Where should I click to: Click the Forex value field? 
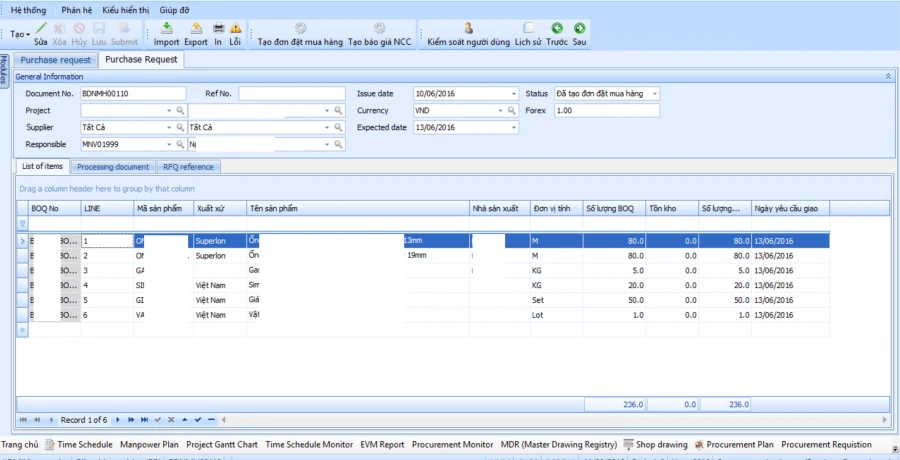[607, 111]
